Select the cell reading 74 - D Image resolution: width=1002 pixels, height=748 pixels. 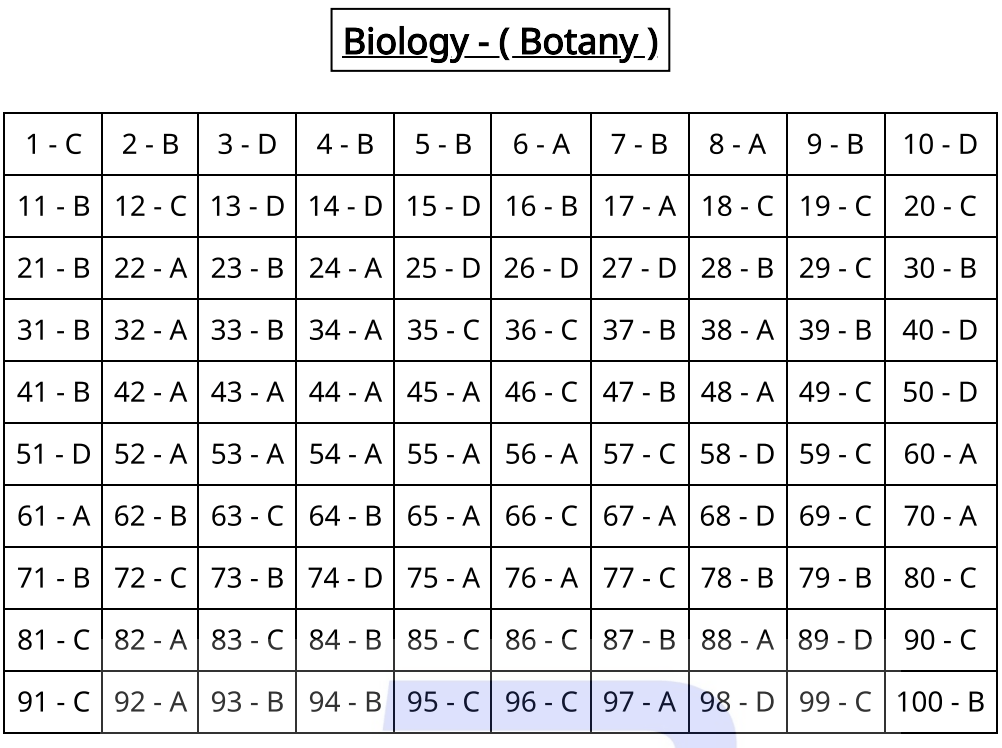click(x=345, y=579)
